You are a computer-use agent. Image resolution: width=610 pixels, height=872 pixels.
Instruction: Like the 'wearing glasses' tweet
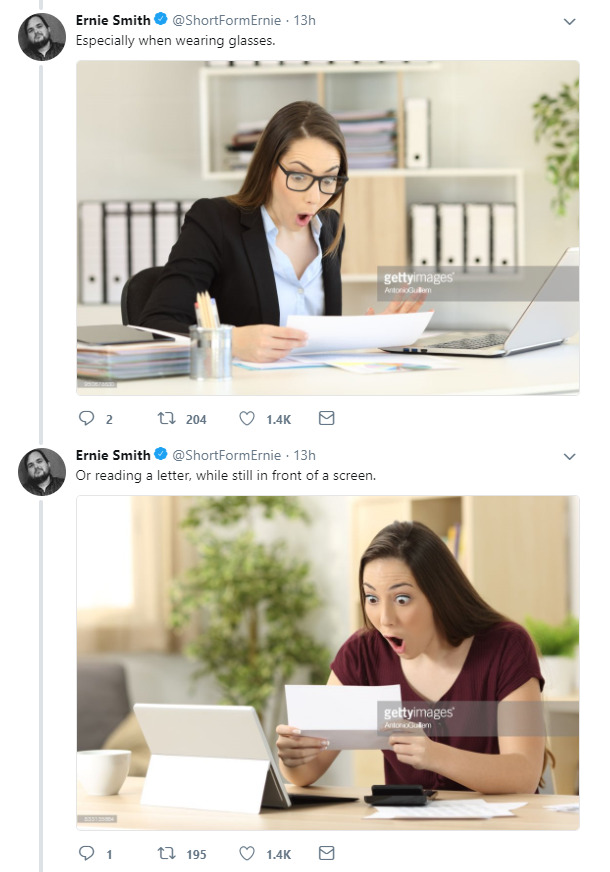(x=247, y=419)
